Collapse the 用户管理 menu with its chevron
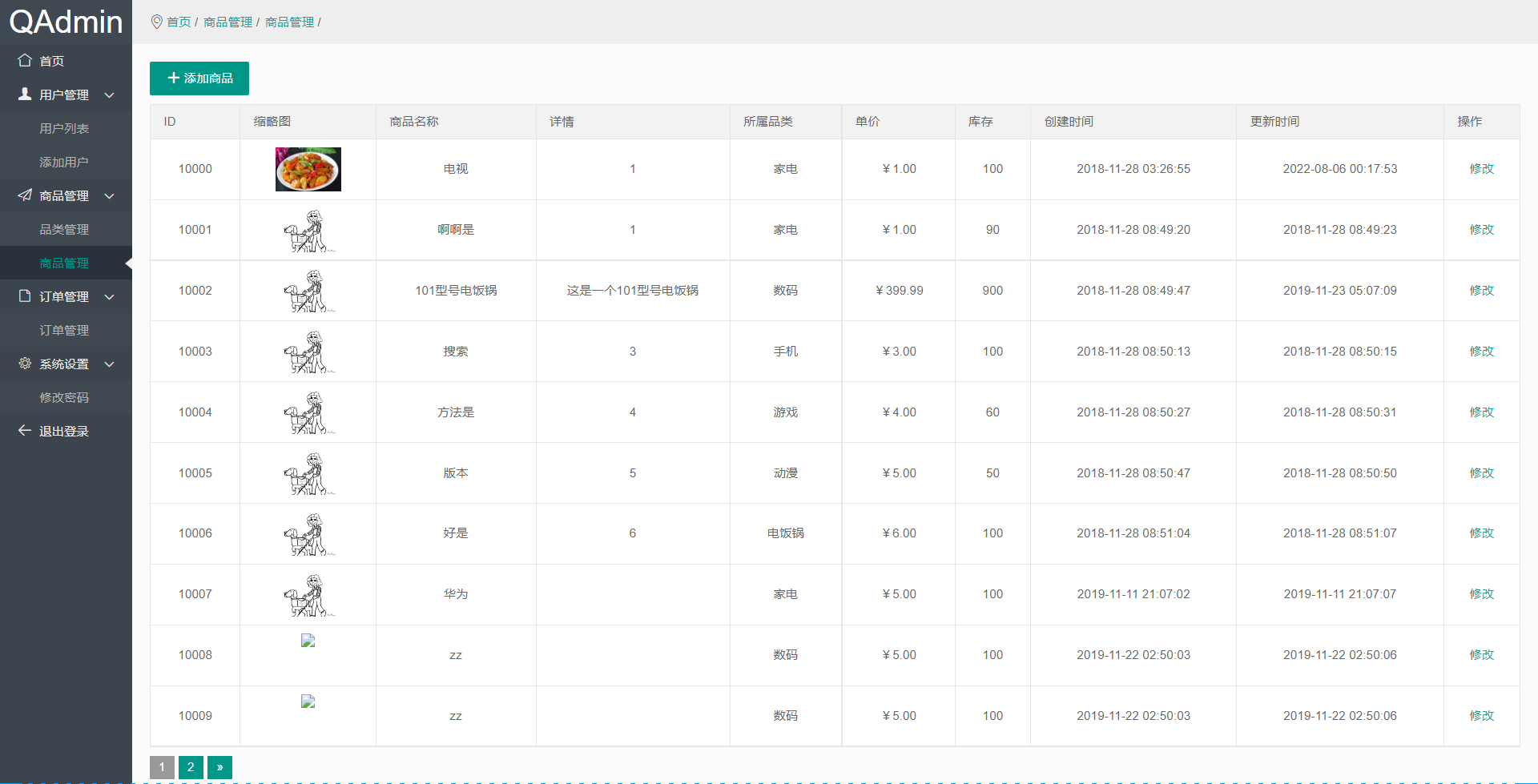 [110, 94]
